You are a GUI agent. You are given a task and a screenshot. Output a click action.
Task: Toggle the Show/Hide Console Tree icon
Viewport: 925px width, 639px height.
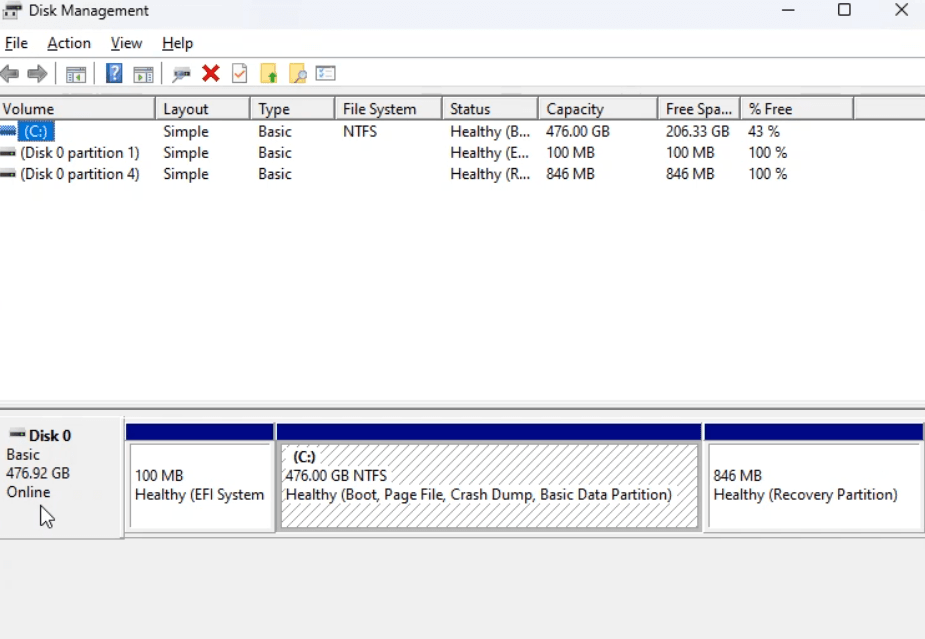[75, 74]
